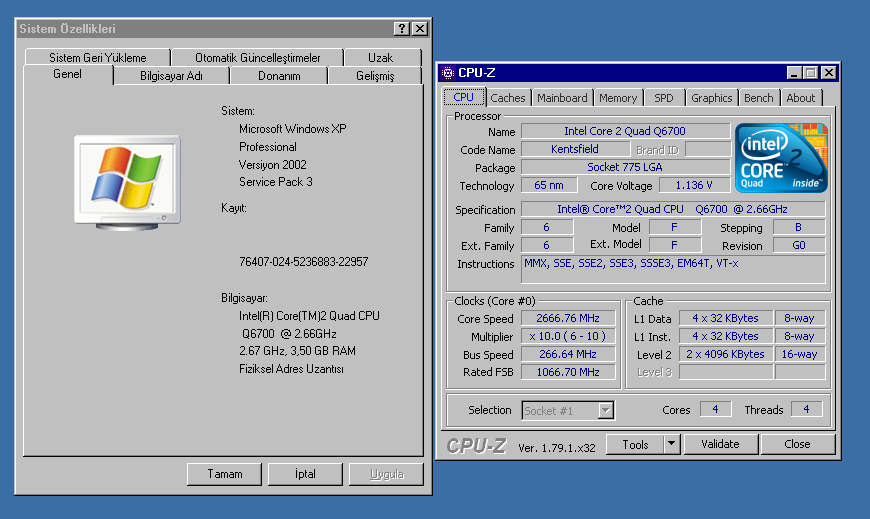Viewport: 870px width, 519px height.
Task: Click the Level 2 associativity 16-way
Action: click(800, 354)
